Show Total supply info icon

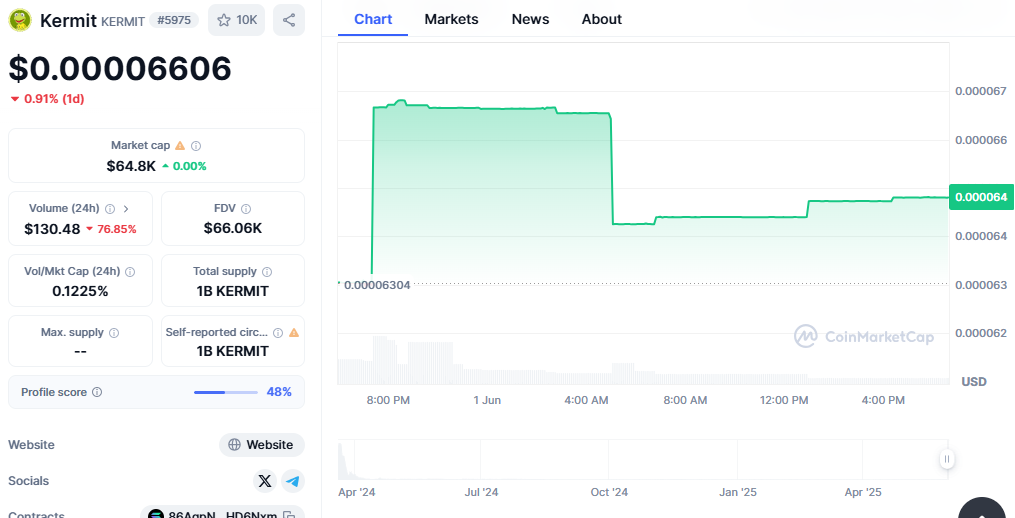tap(267, 272)
